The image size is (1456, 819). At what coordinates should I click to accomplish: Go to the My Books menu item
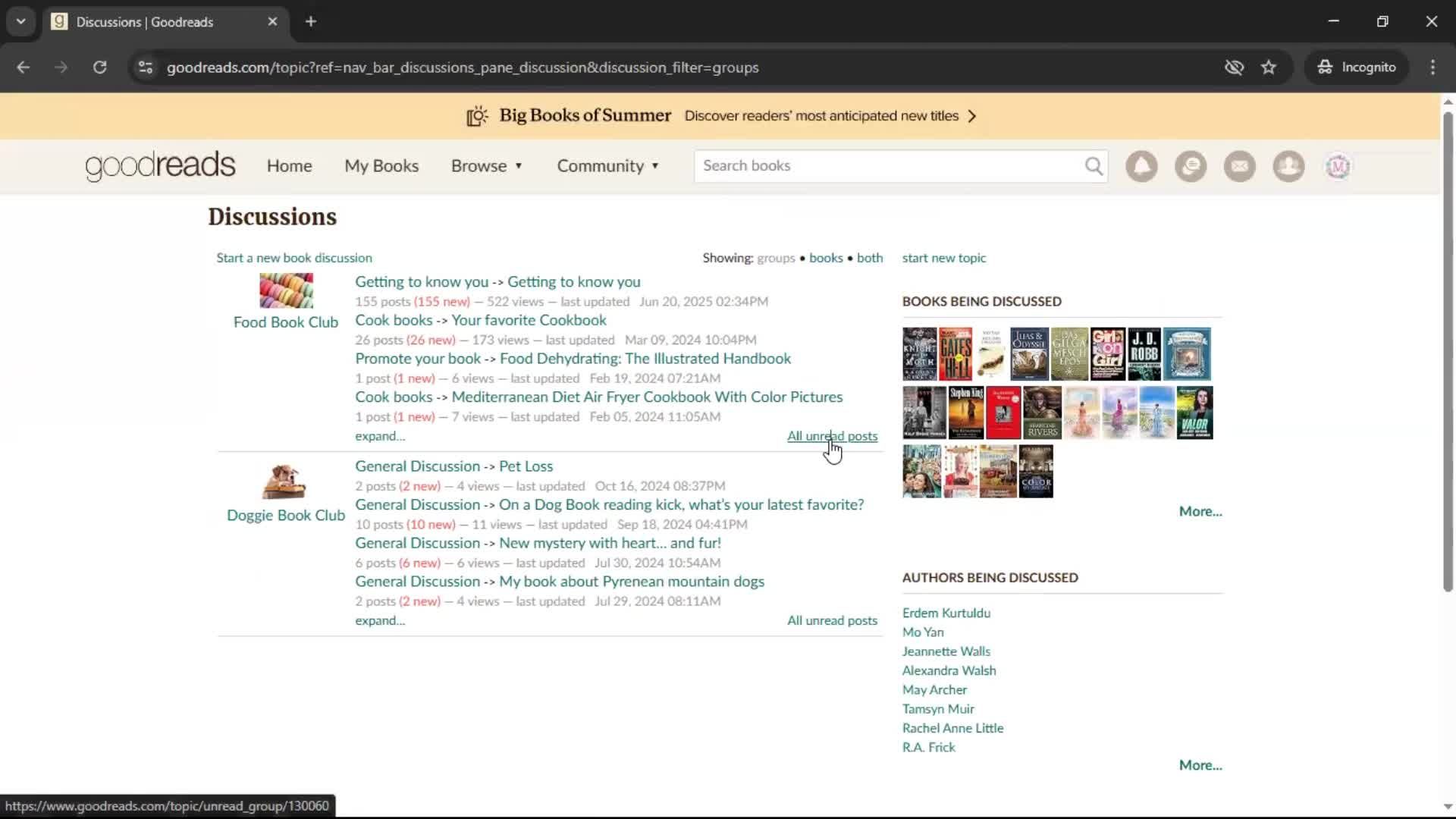click(381, 166)
